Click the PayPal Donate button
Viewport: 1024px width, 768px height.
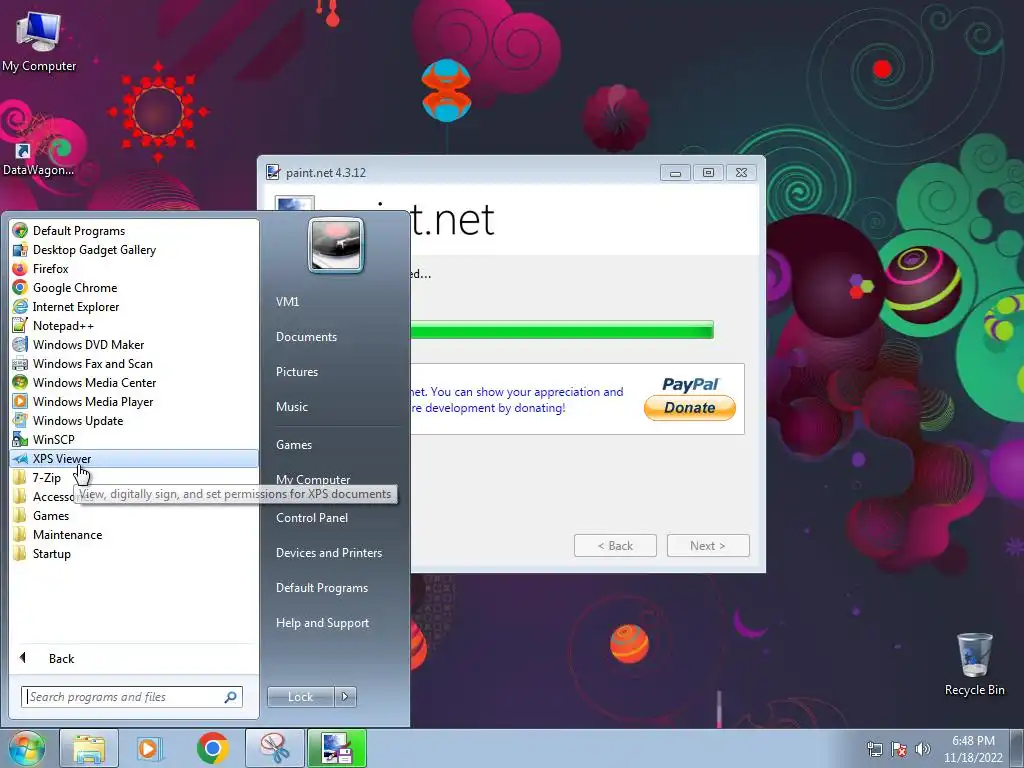point(690,408)
